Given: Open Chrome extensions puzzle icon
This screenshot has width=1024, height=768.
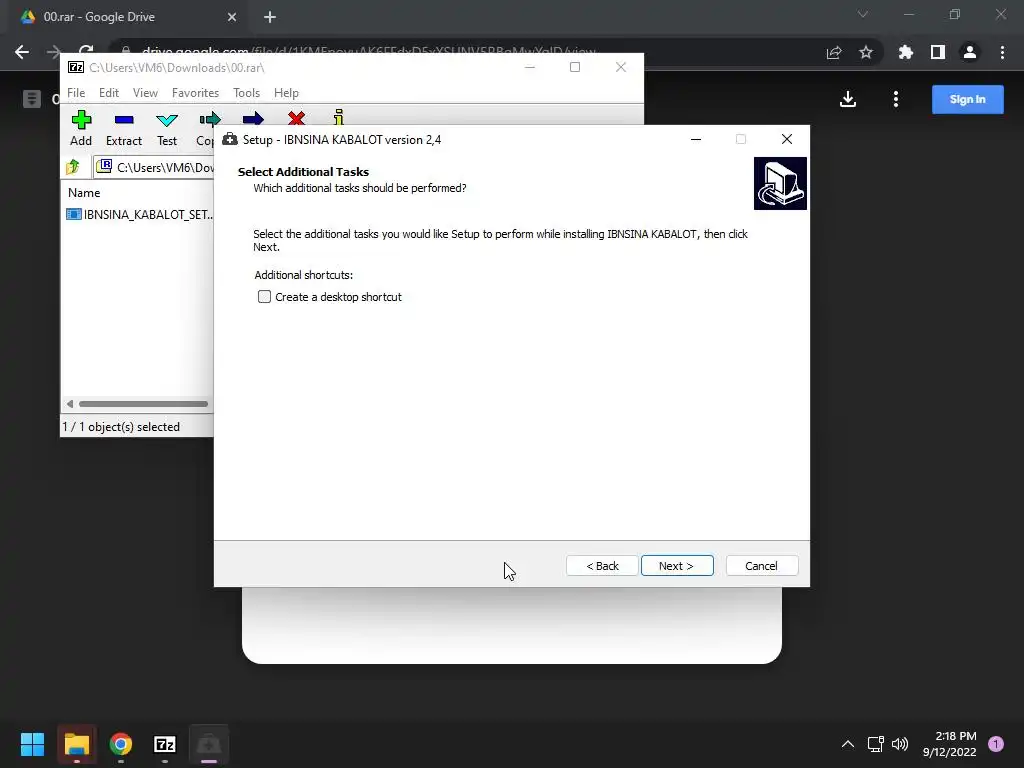Looking at the screenshot, I should click(x=905, y=52).
